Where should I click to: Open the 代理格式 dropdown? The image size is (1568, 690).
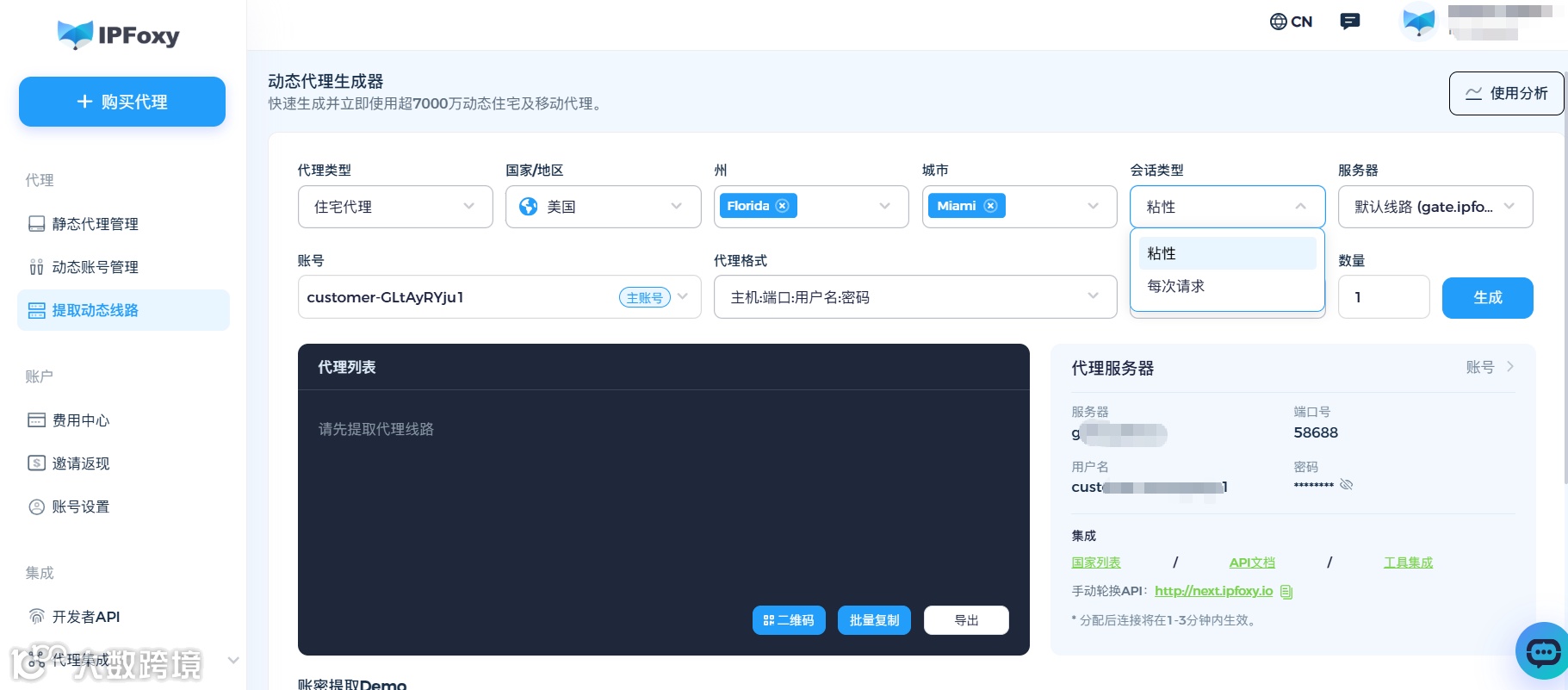click(x=915, y=297)
